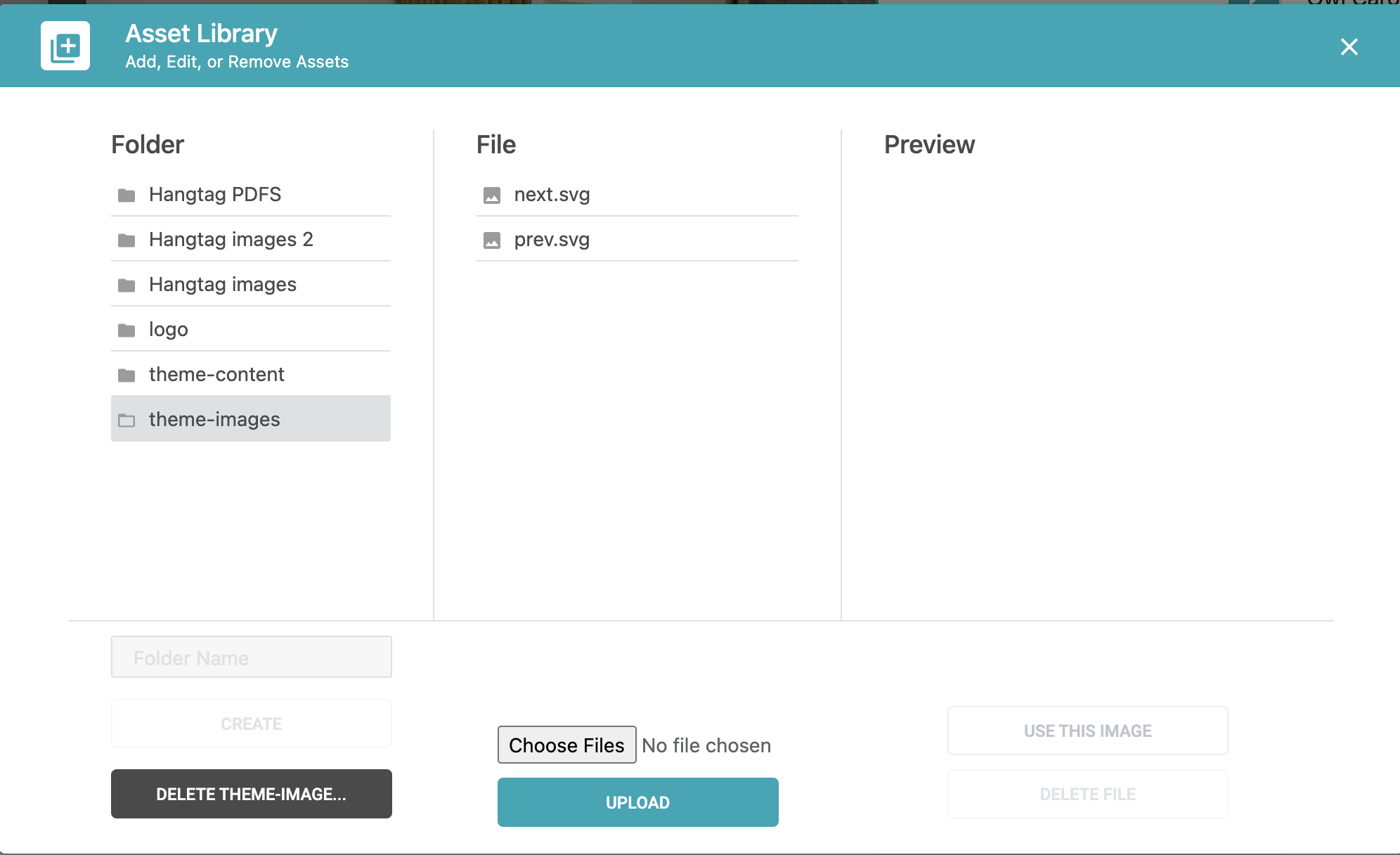This screenshot has height=855, width=1400.
Task: Click the USE THIS IMAGE button
Action: [x=1088, y=731]
